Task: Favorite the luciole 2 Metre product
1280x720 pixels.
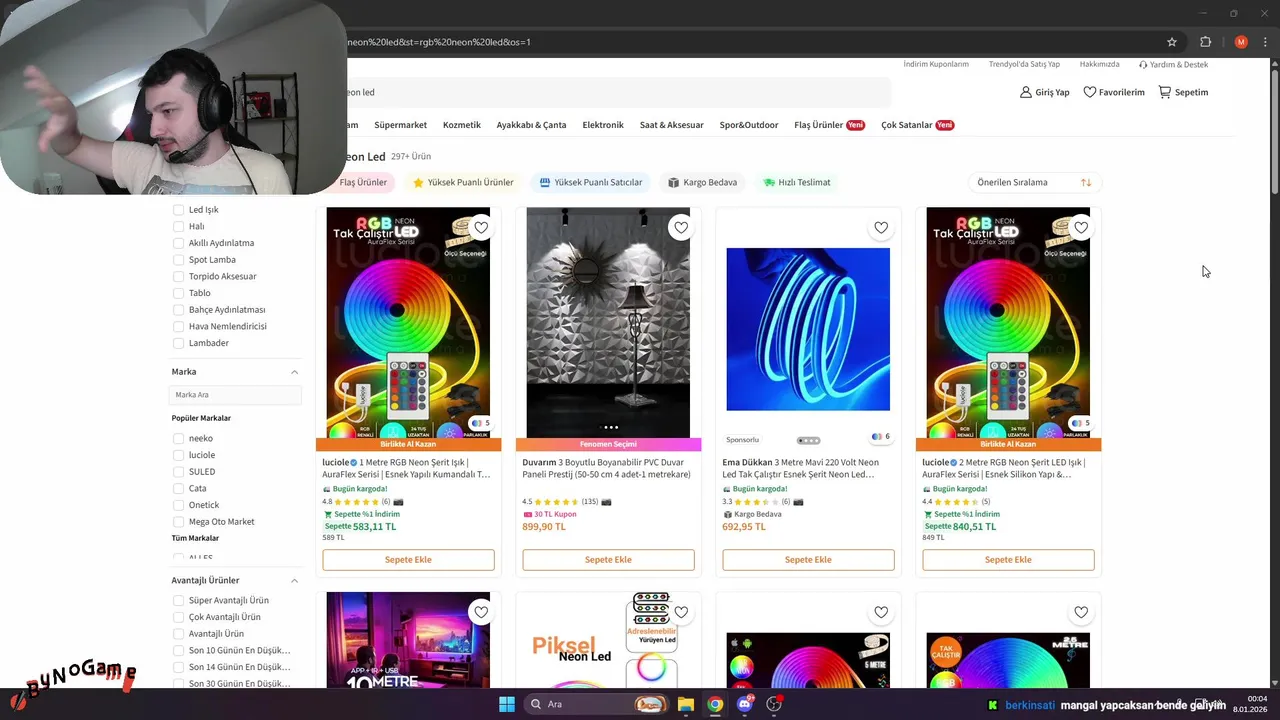Action: (x=1081, y=228)
